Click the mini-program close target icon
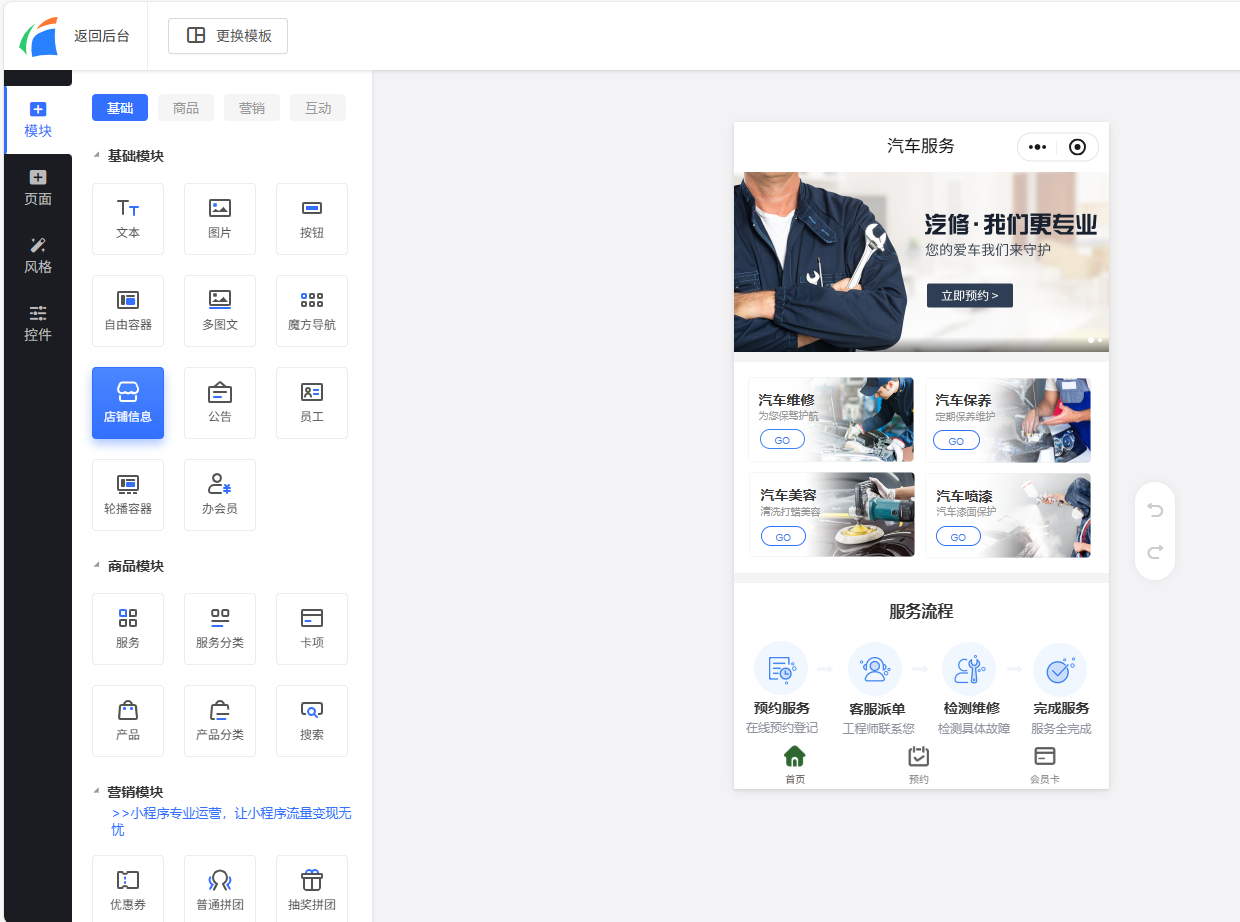This screenshot has height=922, width=1240. coord(1077,147)
